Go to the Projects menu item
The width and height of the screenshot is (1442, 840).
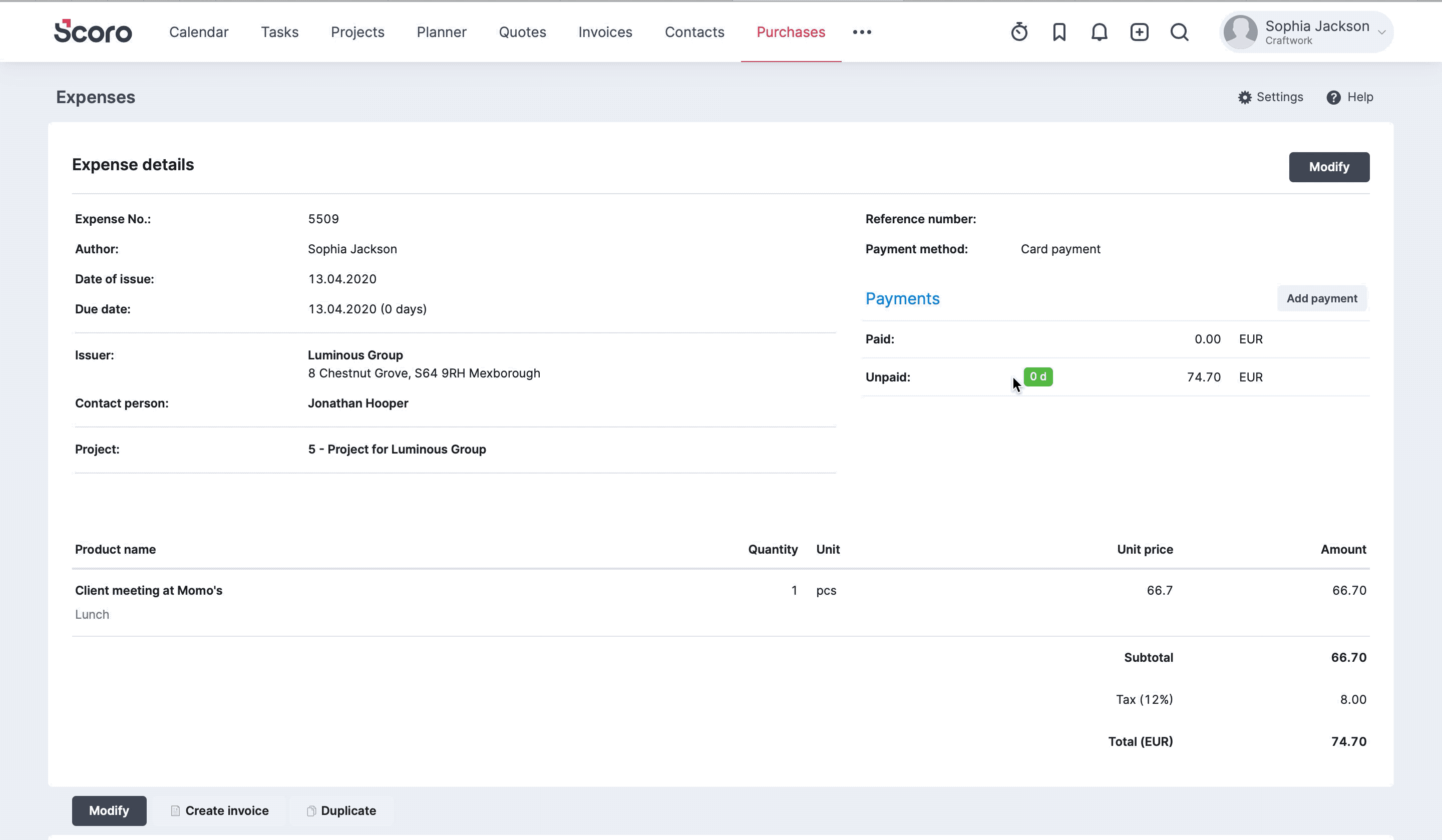coord(357,32)
